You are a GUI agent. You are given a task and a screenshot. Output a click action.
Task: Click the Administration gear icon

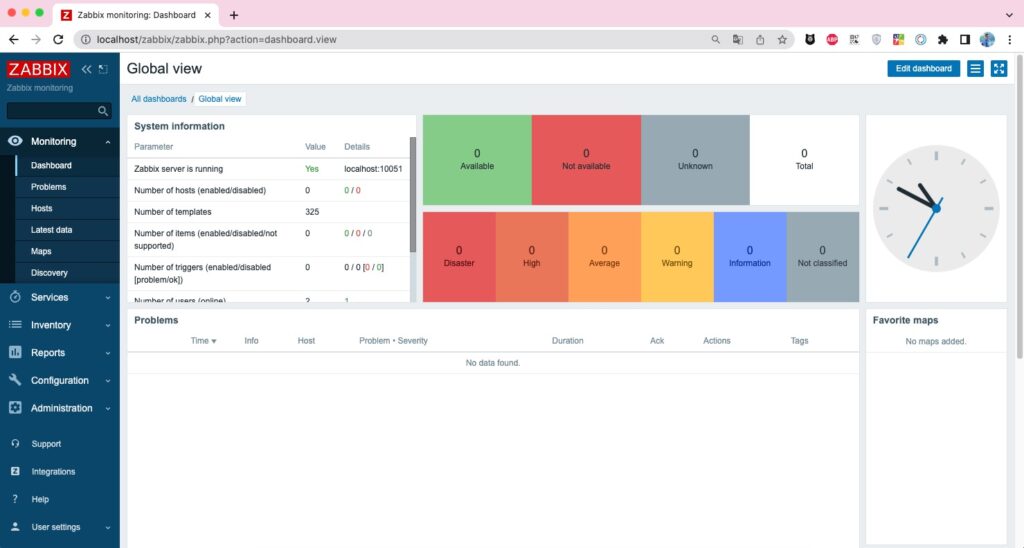point(15,408)
